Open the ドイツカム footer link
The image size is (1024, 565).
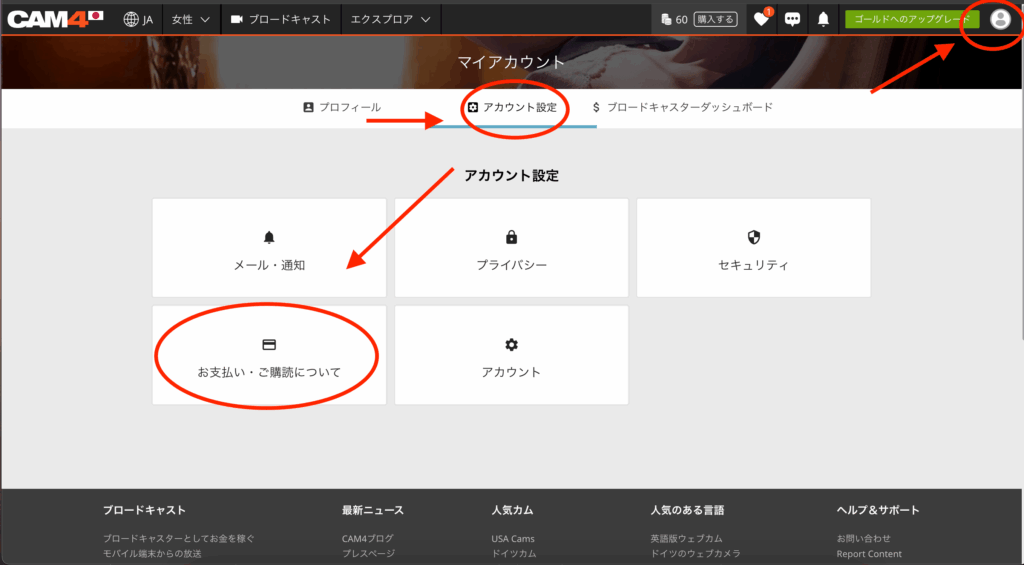(x=514, y=554)
